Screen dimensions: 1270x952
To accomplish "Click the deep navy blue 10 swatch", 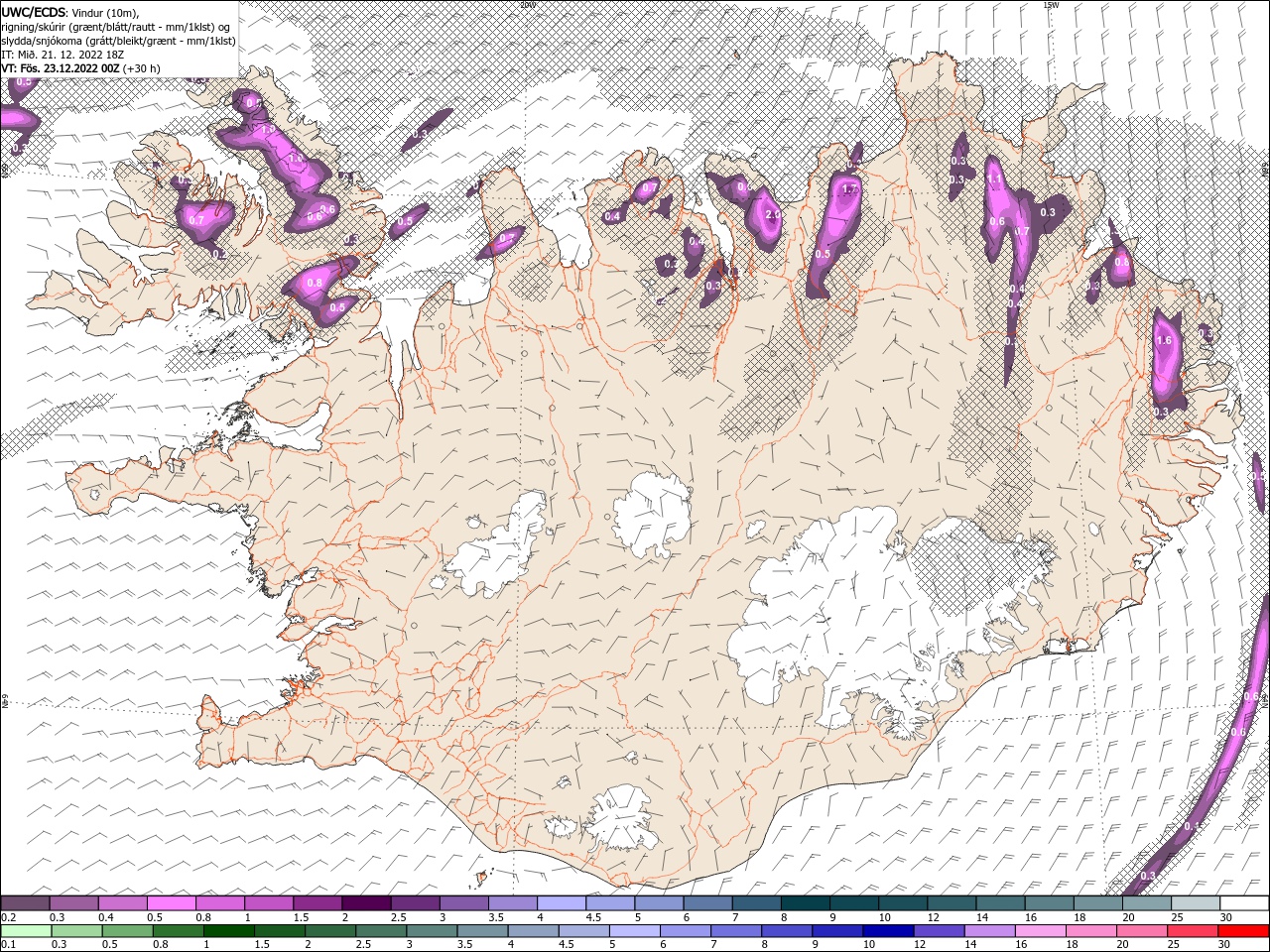I will pyautogui.click(x=887, y=930).
